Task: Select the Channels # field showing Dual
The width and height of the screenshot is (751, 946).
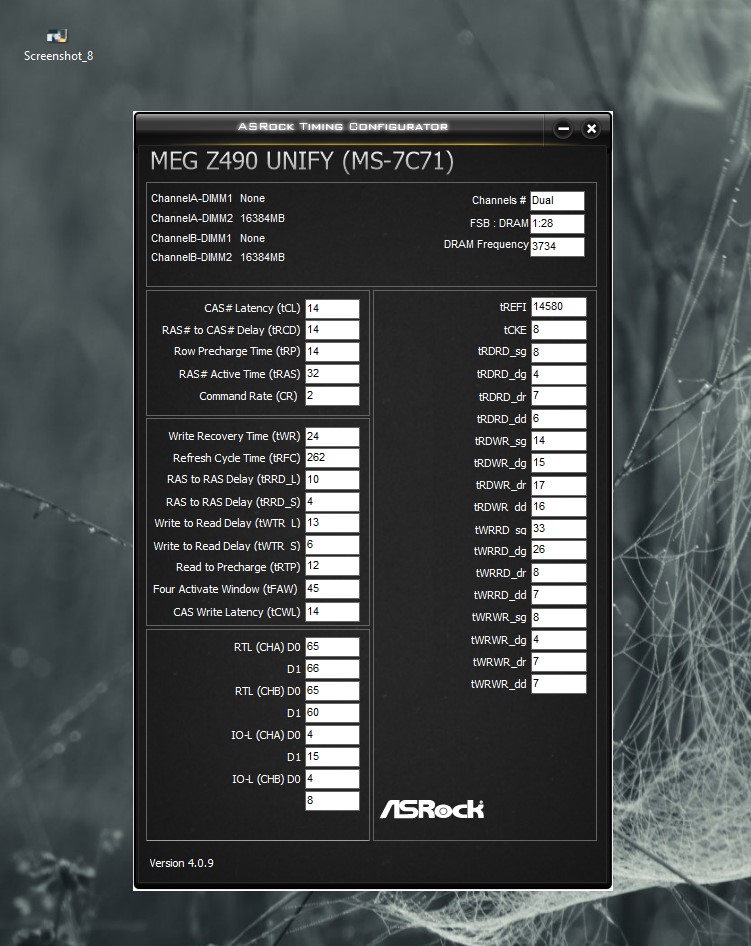Action: tap(557, 201)
